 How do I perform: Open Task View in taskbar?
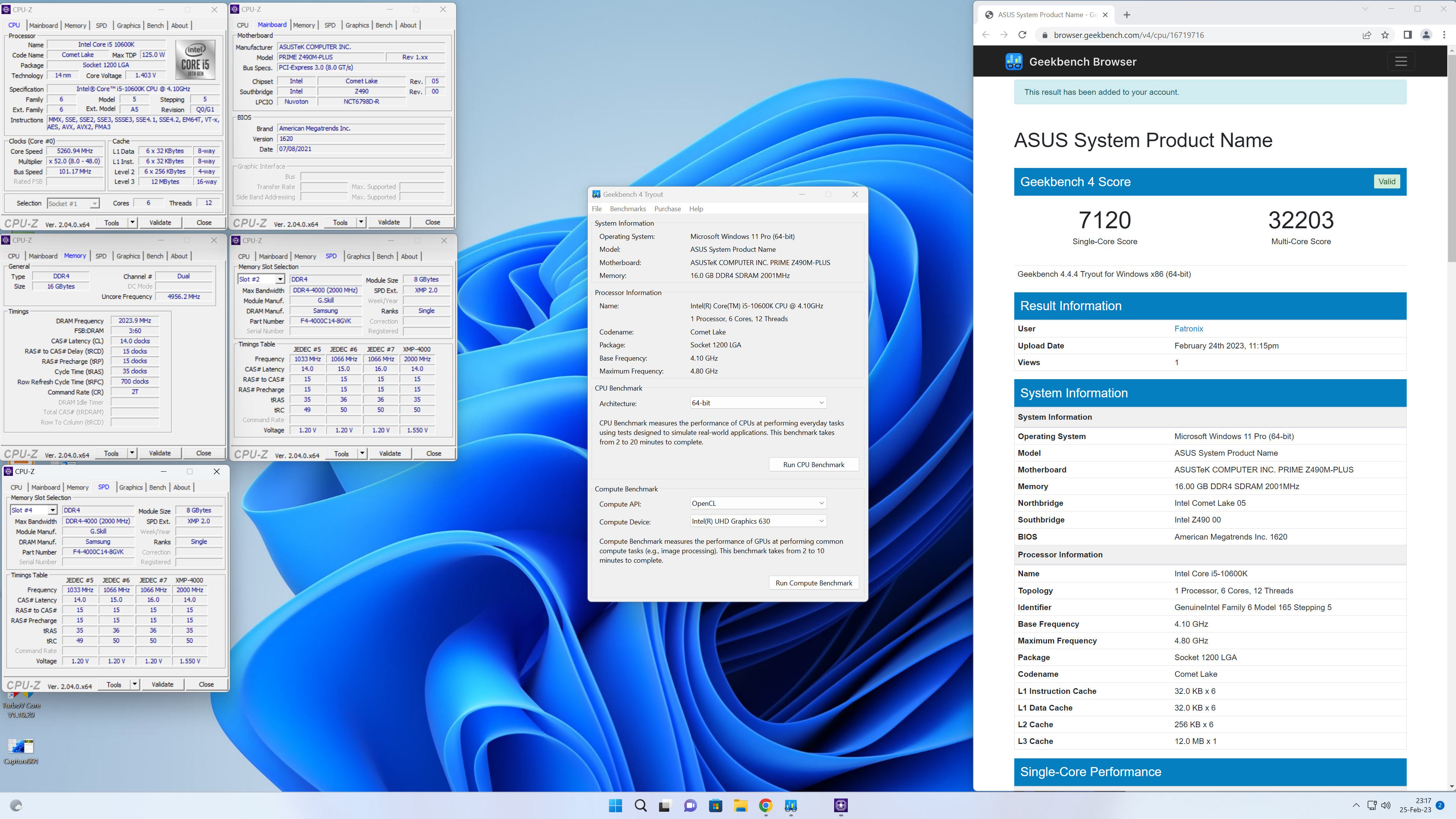pyautogui.click(x=665, y=805)
